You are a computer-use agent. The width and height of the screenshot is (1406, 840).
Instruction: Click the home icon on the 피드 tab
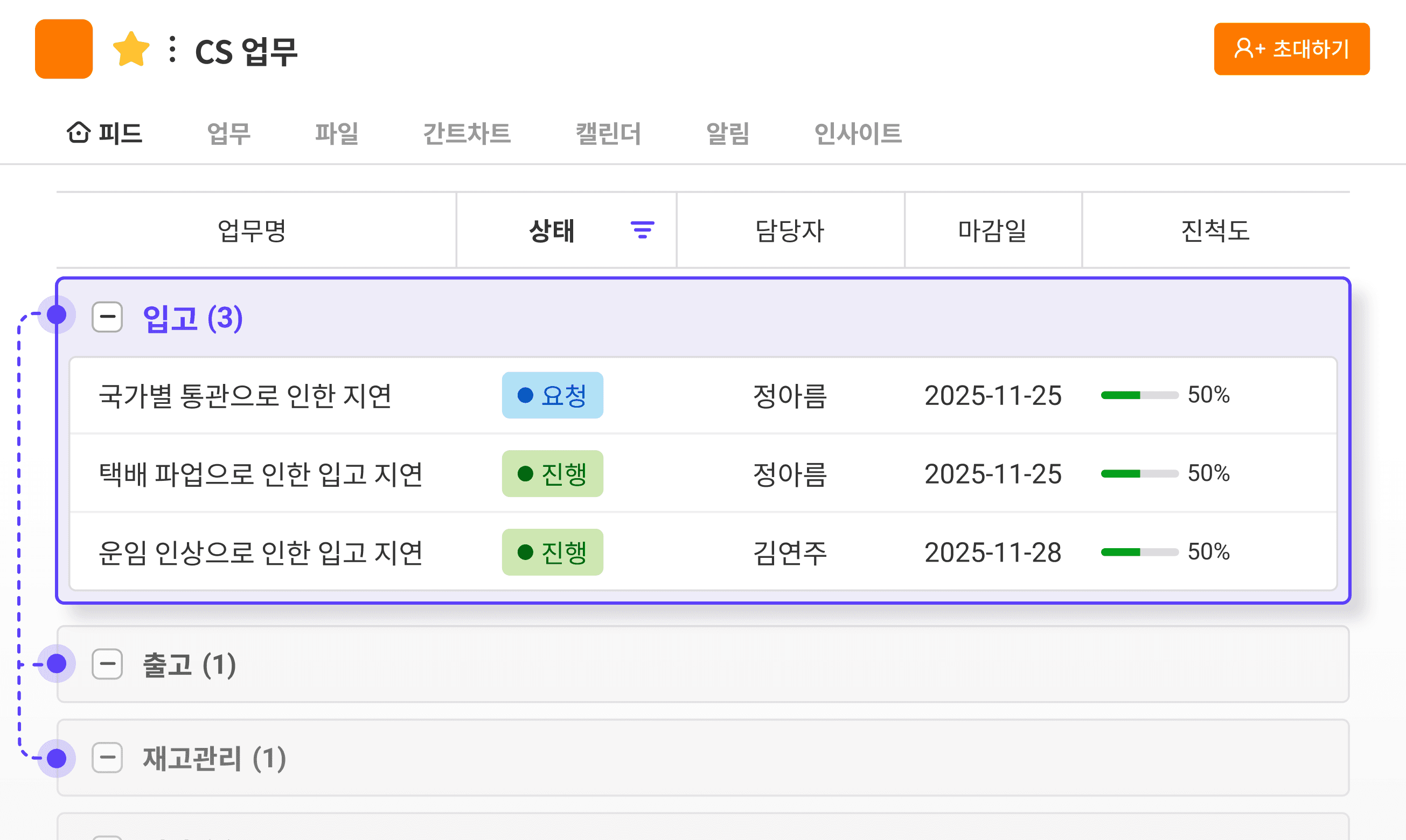(78, 133)
